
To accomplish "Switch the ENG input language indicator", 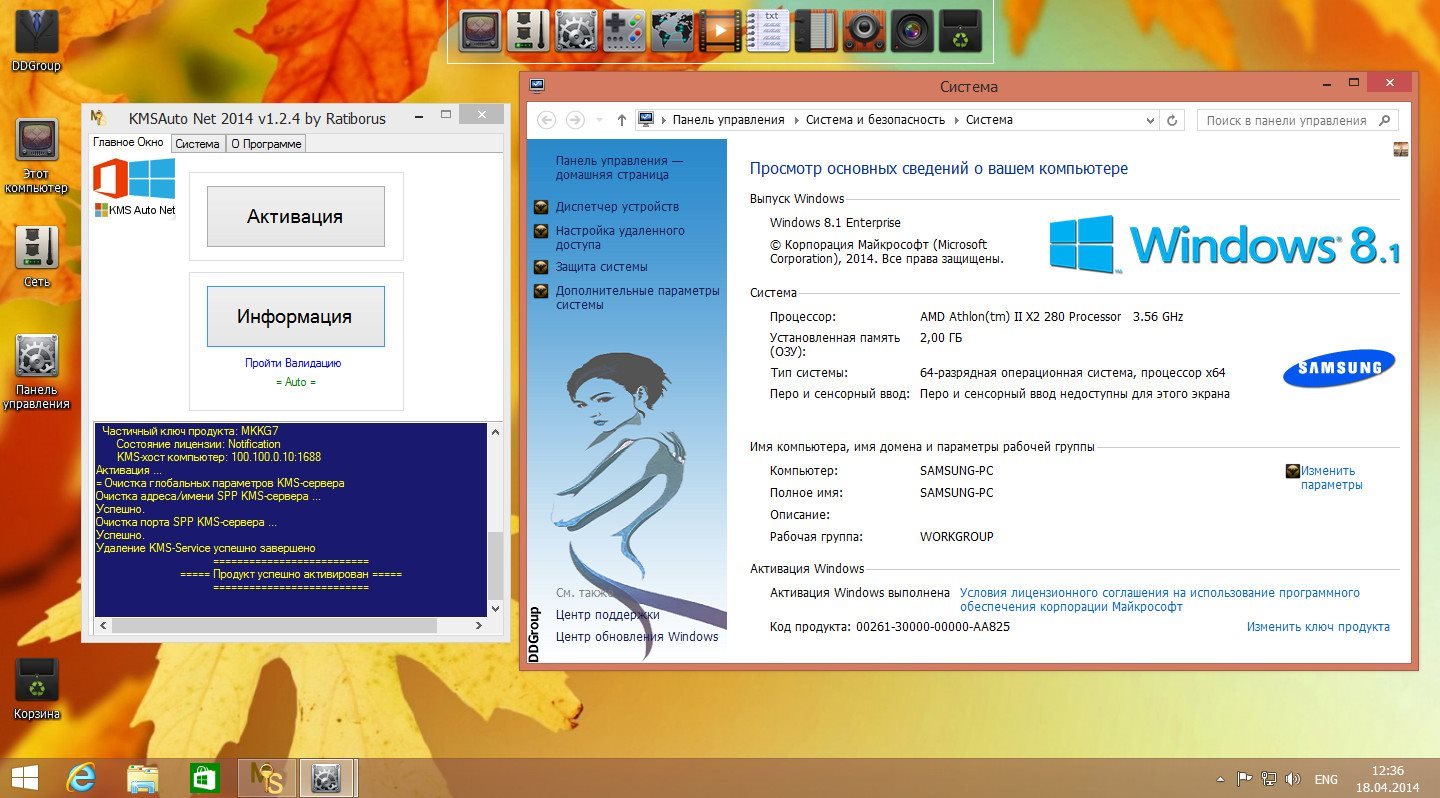I will click(x=1326, y=779).
